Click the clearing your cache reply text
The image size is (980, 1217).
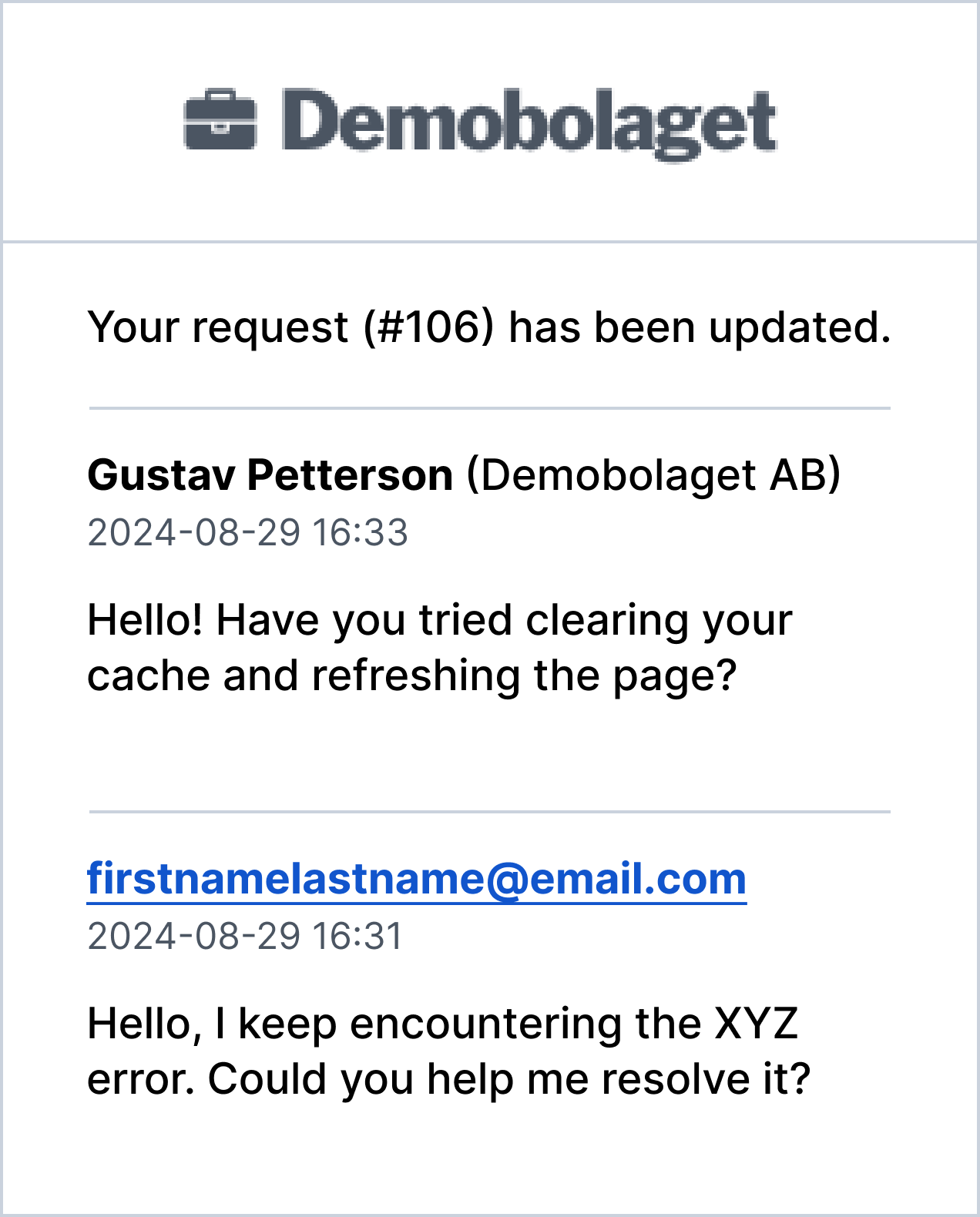point(440,648)
